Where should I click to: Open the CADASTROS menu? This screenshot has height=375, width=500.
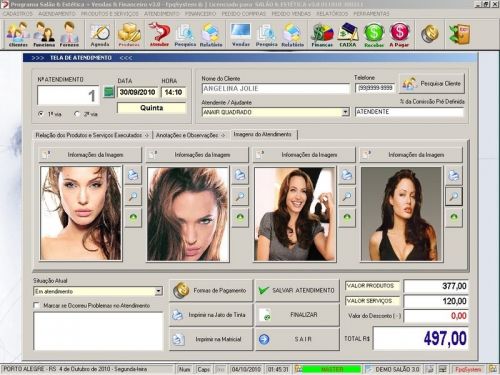point(18,14)
